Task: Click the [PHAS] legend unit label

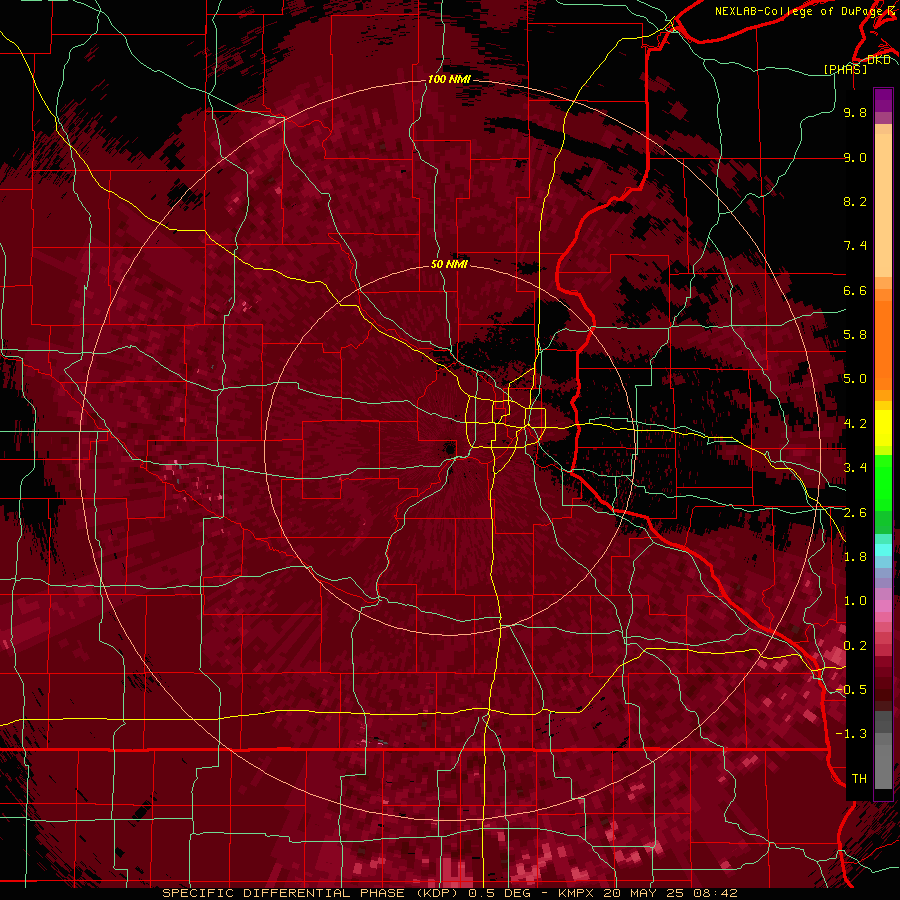Action: pyautogui.click(x=845, y=69)
